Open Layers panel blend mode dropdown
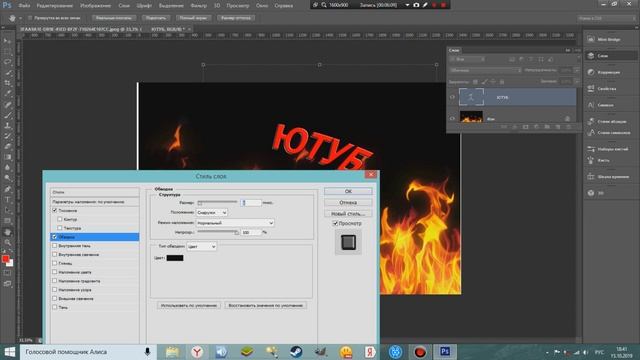Image resolution: width=640 pixels, height=360 pixels. [485, 70]
